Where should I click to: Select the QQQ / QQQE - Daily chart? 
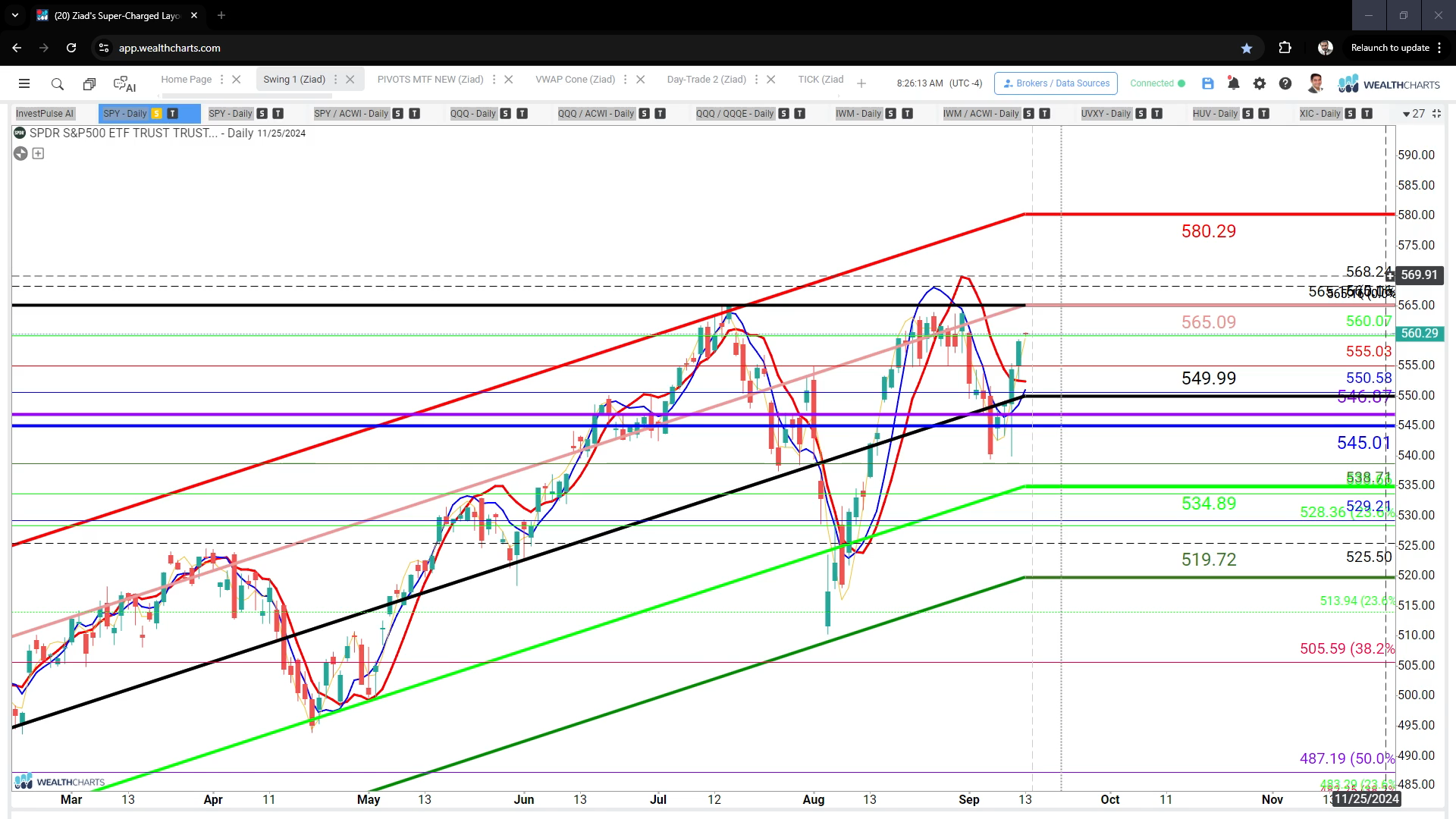click(735, 114)
